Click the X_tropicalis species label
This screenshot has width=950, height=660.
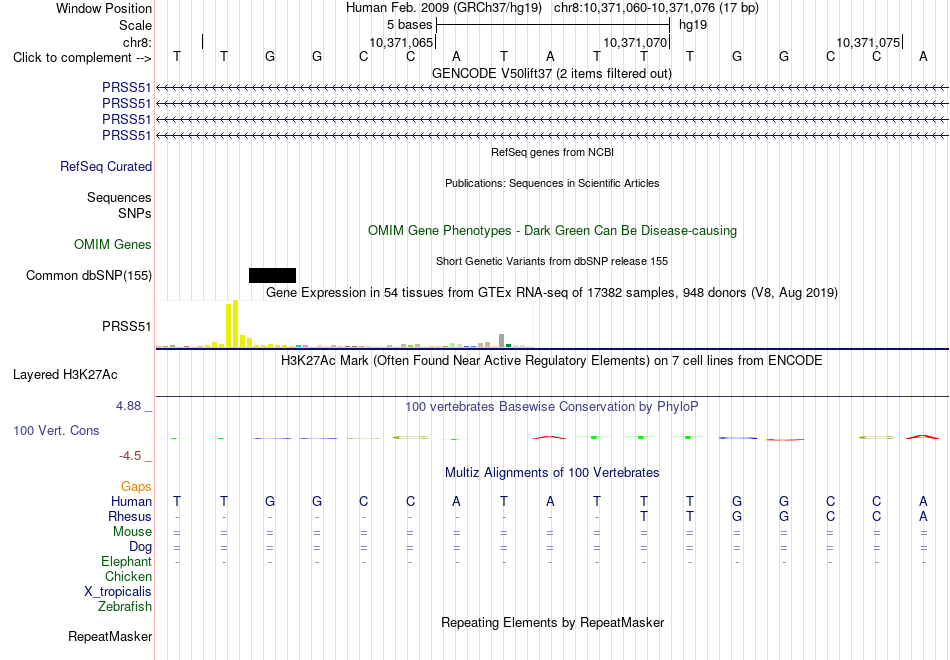(x=118, y=592)
